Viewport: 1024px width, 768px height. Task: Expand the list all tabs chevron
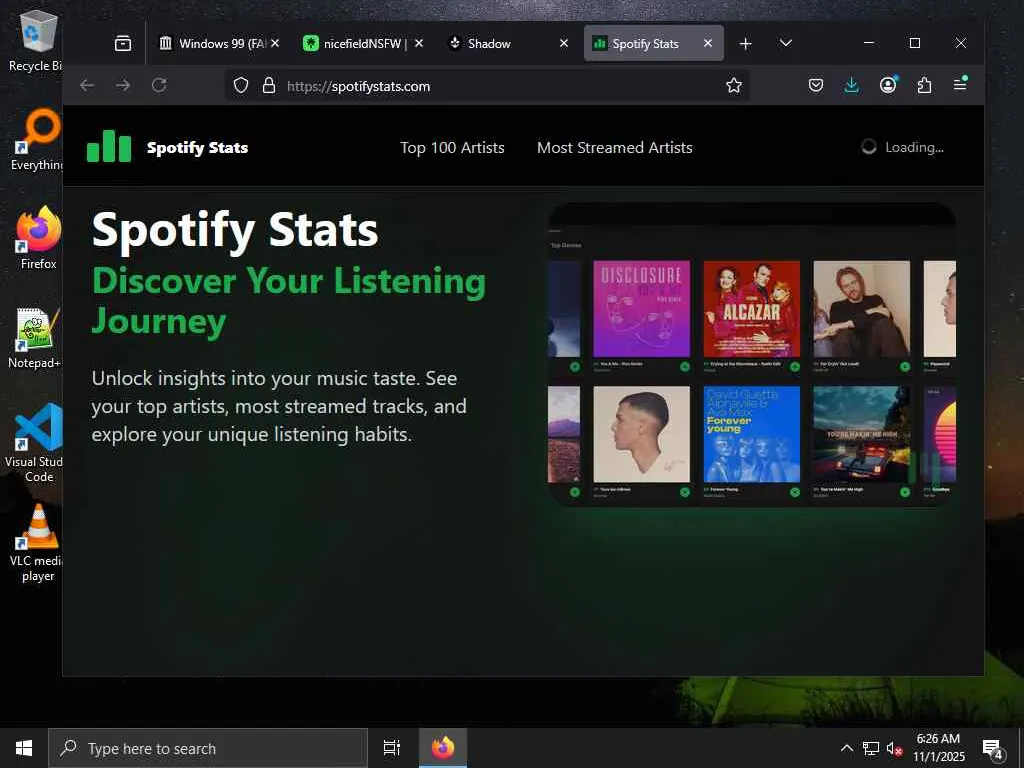tap(786, 43)
